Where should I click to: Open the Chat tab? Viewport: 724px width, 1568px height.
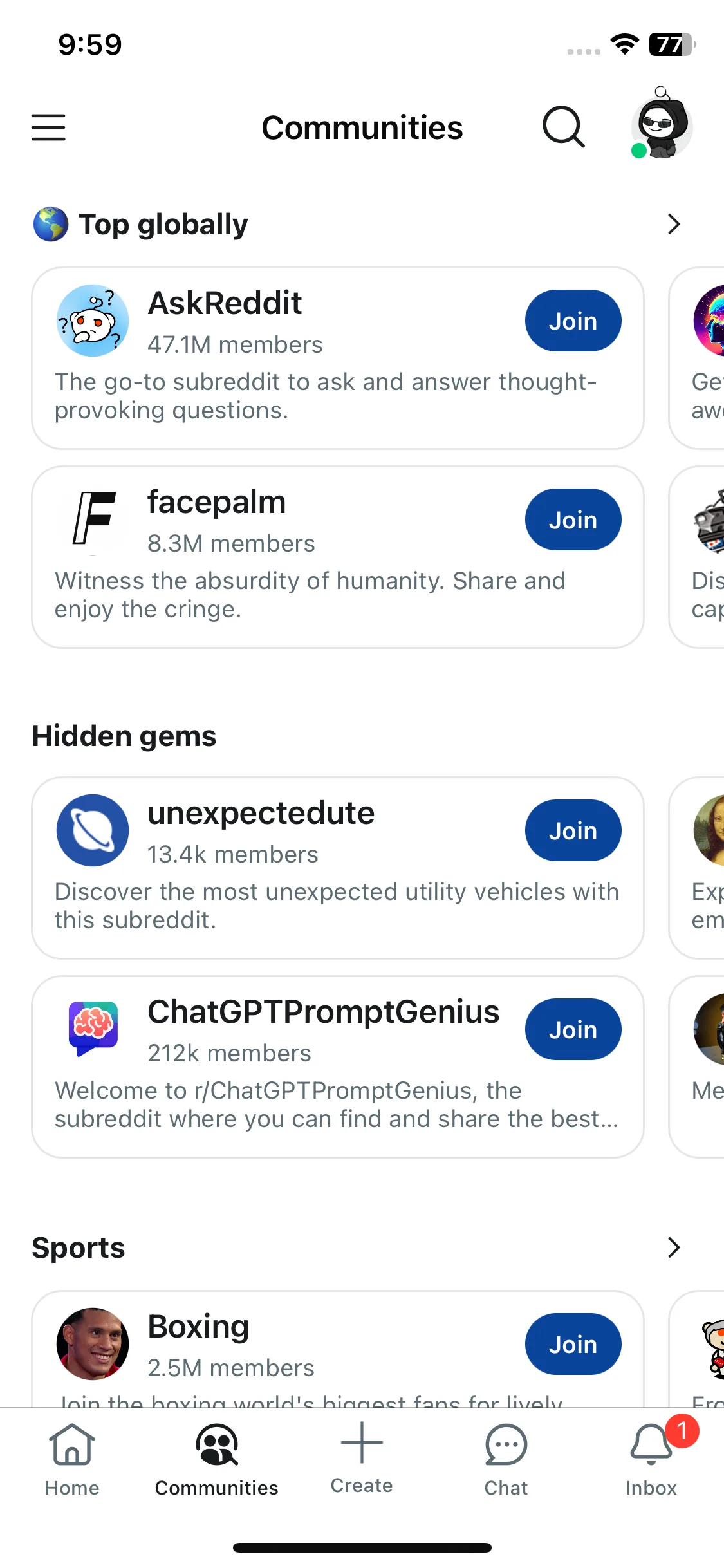tap(506, 1460)
